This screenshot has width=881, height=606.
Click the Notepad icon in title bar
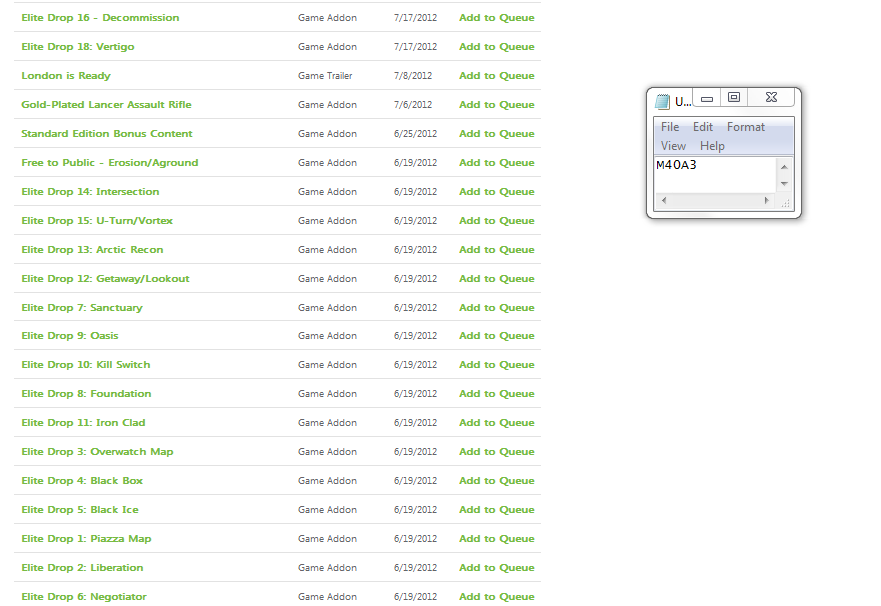[662, 101]
